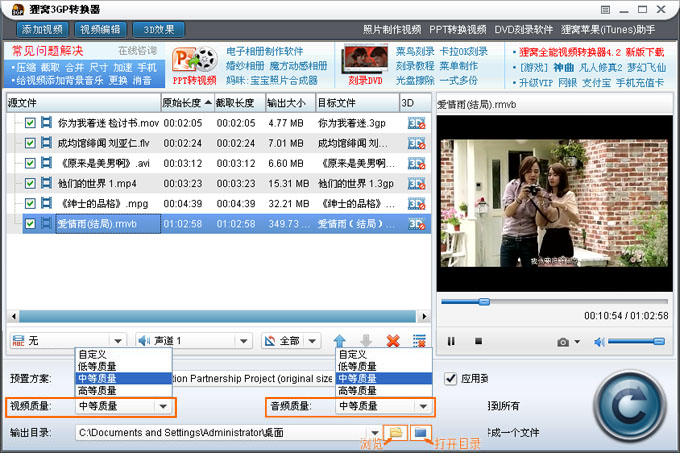The width and height of the screenshot is (680, 453).
Task: Click the 浏览 folder browse icon
Action: click(x=395, y=432)
